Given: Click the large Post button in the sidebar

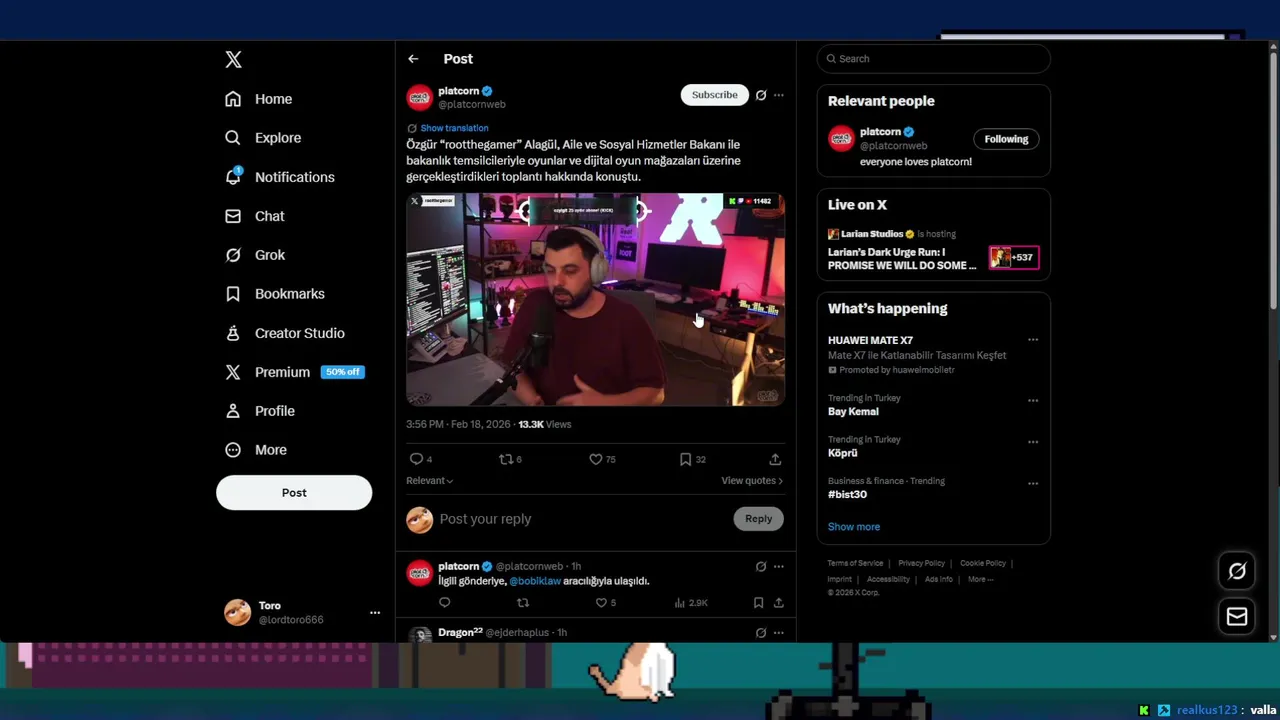Looking at the screenshot, I should point(294,493).
